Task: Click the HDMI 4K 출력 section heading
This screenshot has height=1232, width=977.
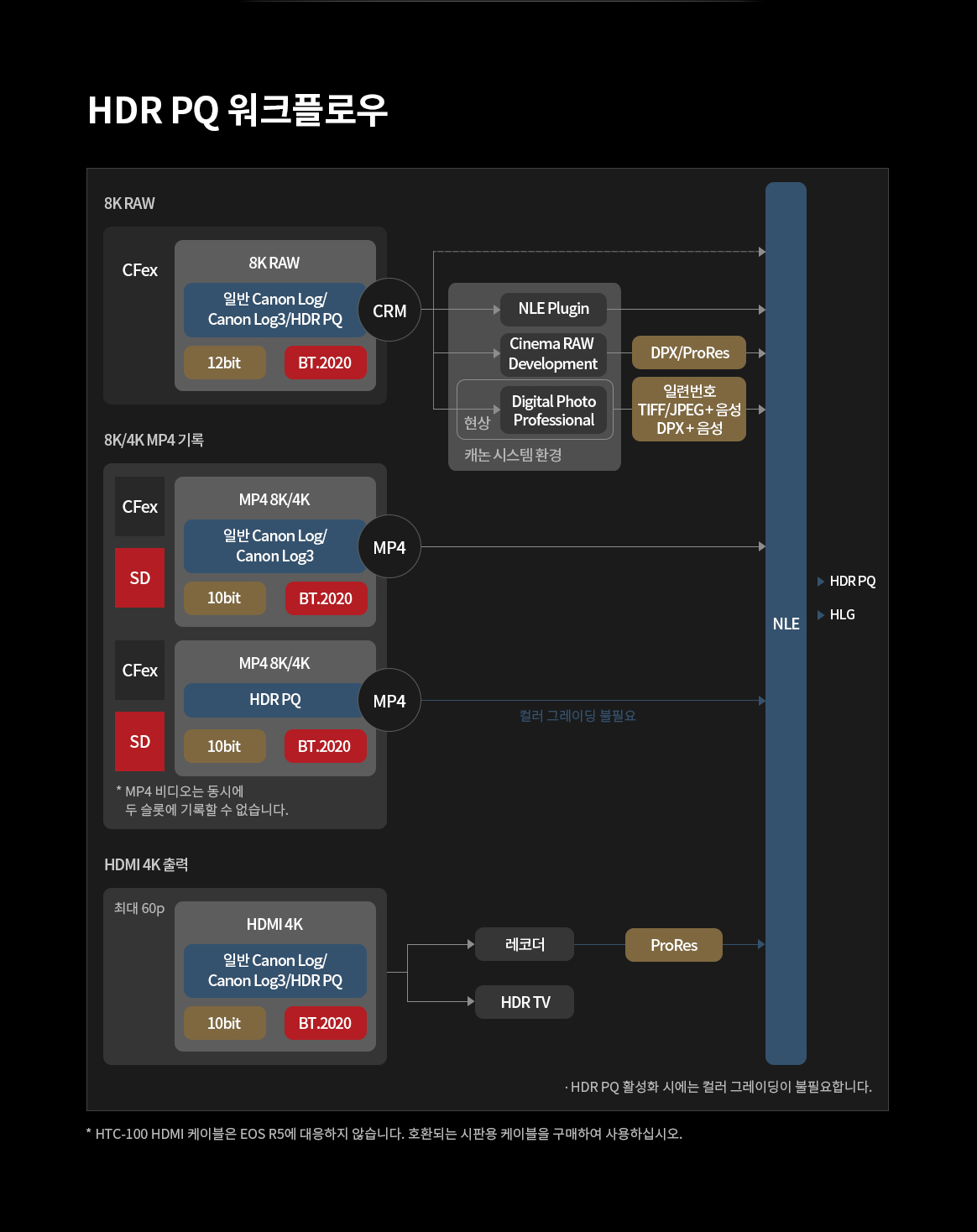Action: coord(146,864)
